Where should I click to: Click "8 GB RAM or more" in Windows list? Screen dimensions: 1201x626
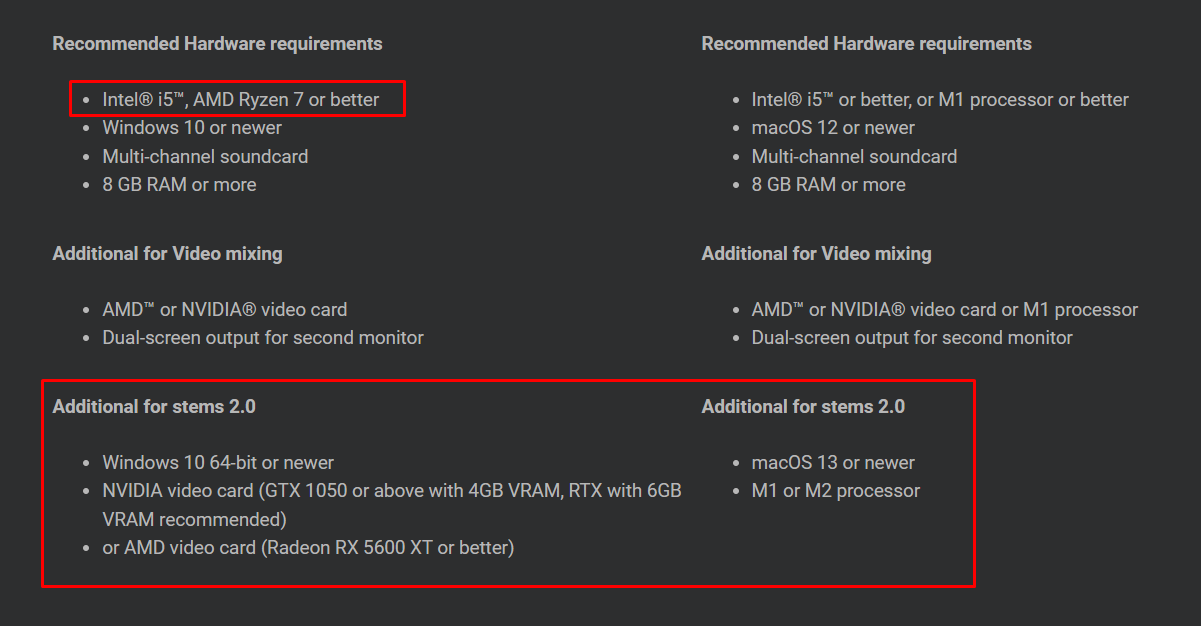tap(179, 185)
